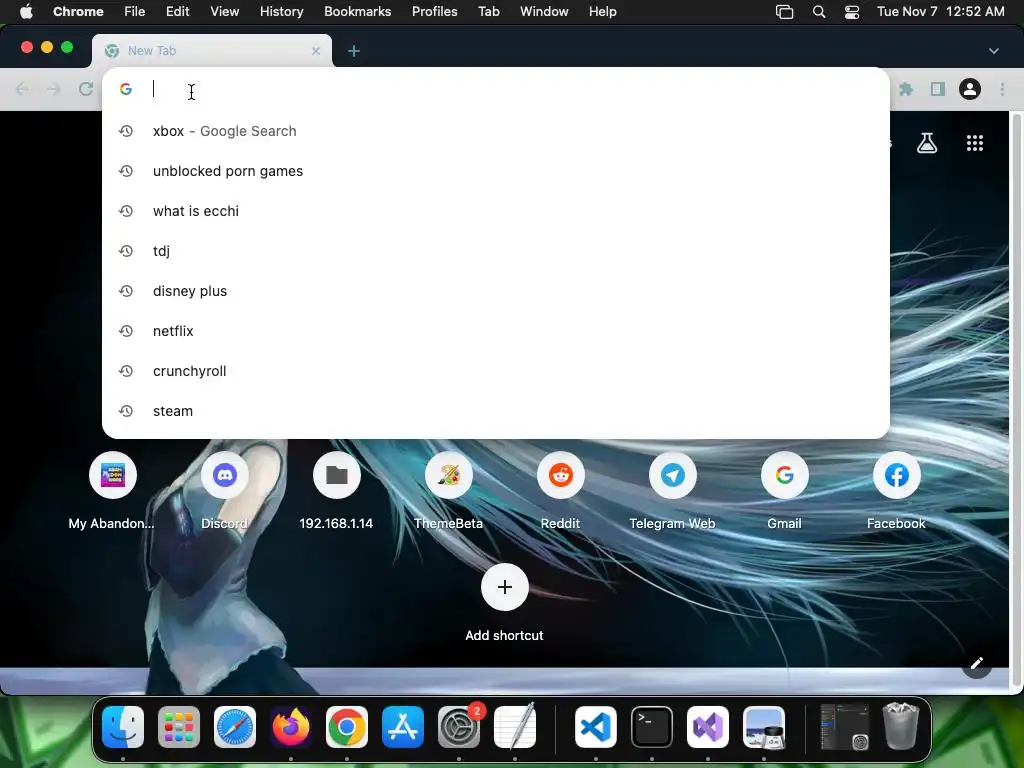Choose the 'tdj' suggestion

[x=496, y=251]
